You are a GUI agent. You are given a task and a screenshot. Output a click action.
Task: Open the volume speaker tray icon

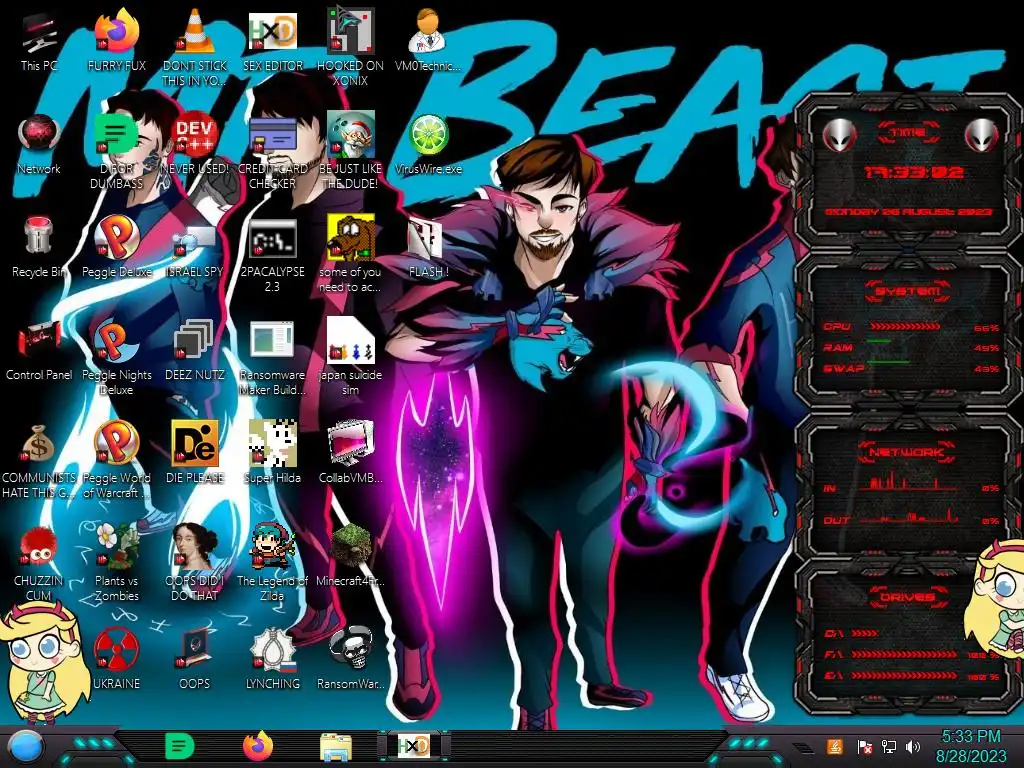point(913,746)
